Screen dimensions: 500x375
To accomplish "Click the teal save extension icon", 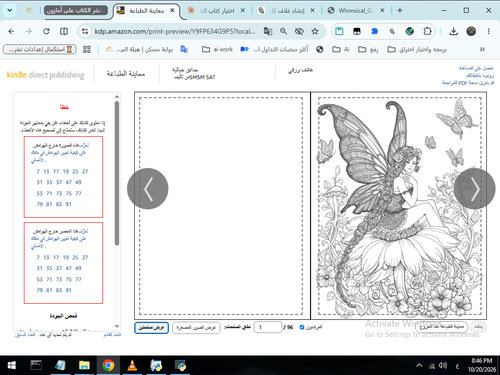I will click(x=339, y=31).
